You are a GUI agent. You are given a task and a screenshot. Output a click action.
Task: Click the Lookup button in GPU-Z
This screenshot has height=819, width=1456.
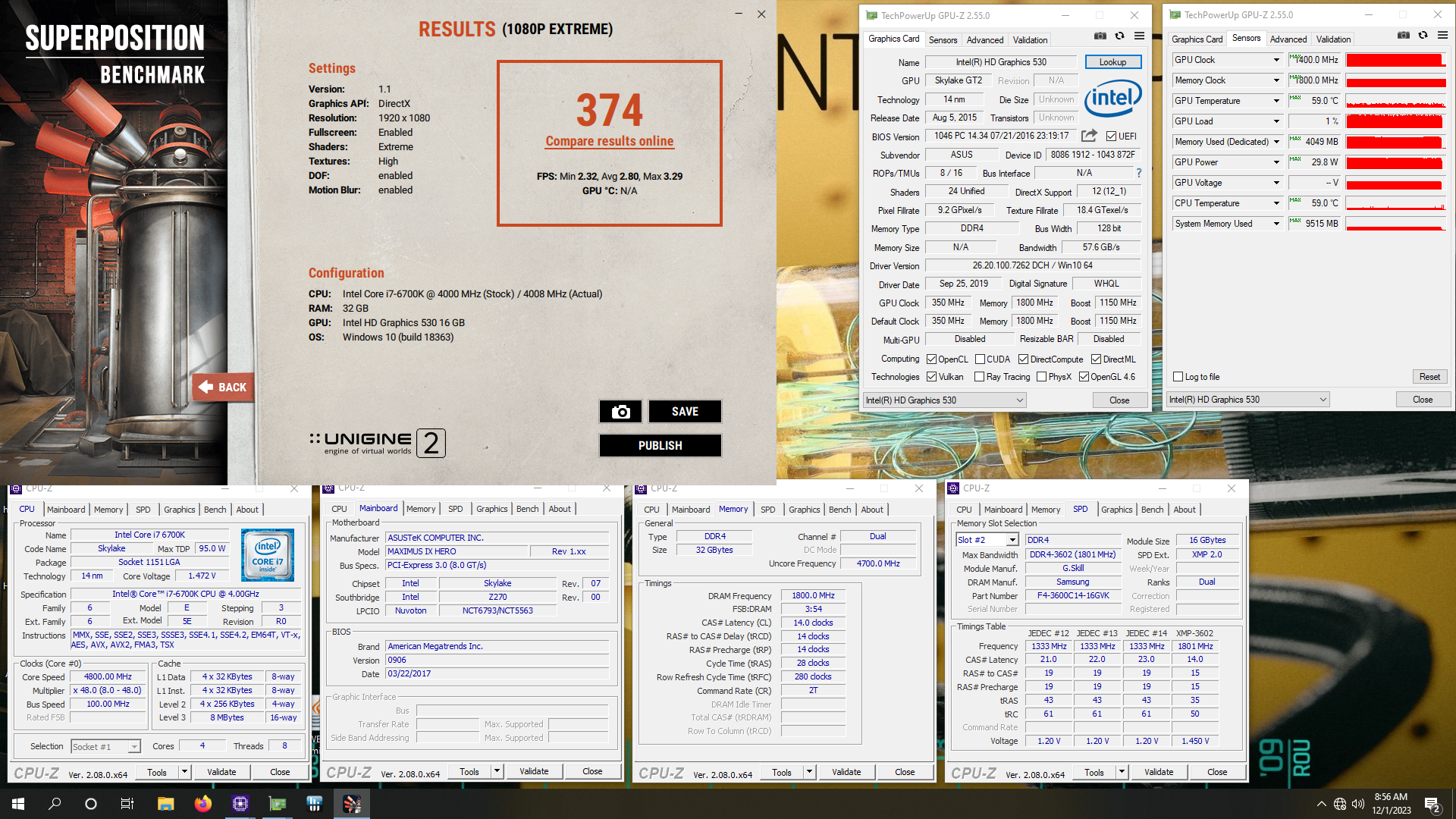click(1112, 62)
